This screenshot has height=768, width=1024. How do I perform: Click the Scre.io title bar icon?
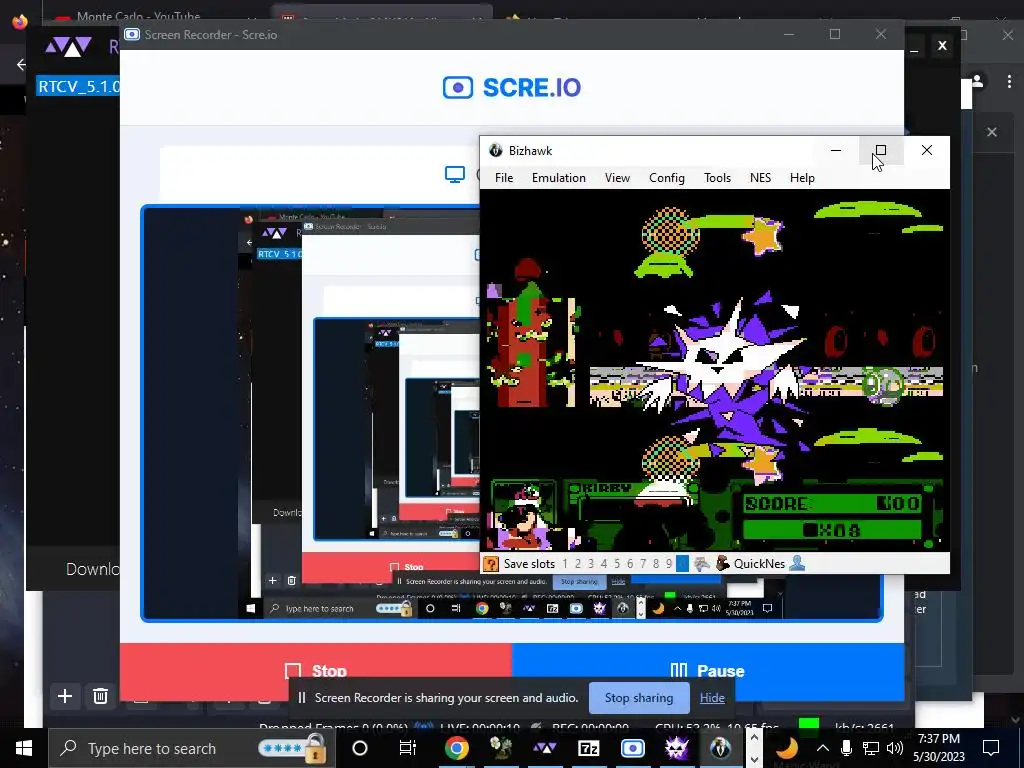[x=132, y=35]
